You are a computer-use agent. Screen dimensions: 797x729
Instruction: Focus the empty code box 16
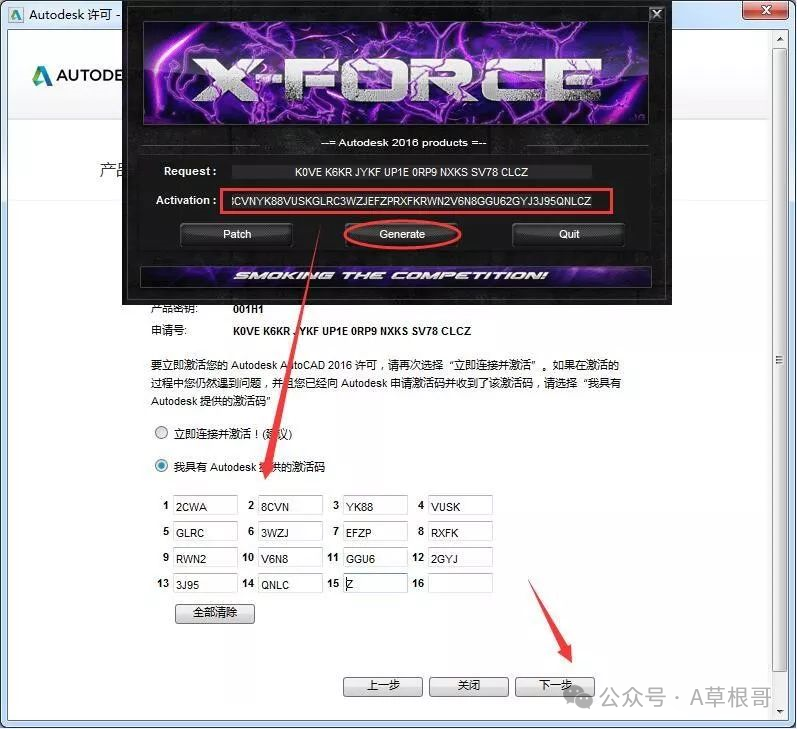[x=460, y=583]
